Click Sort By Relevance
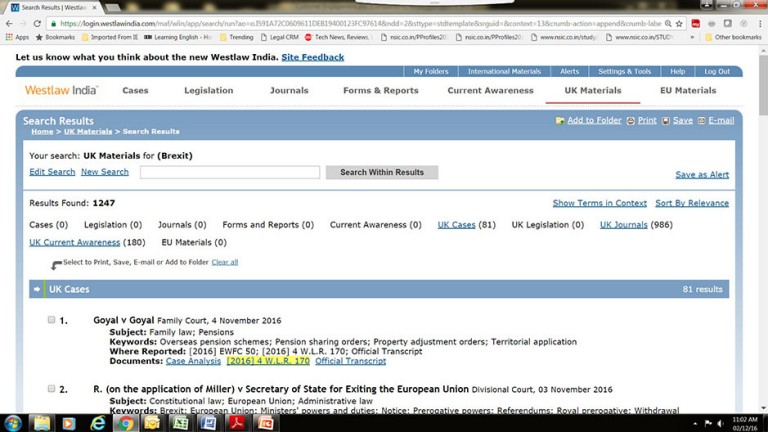The height and width of the screenshot is (432, 768). 692,203
